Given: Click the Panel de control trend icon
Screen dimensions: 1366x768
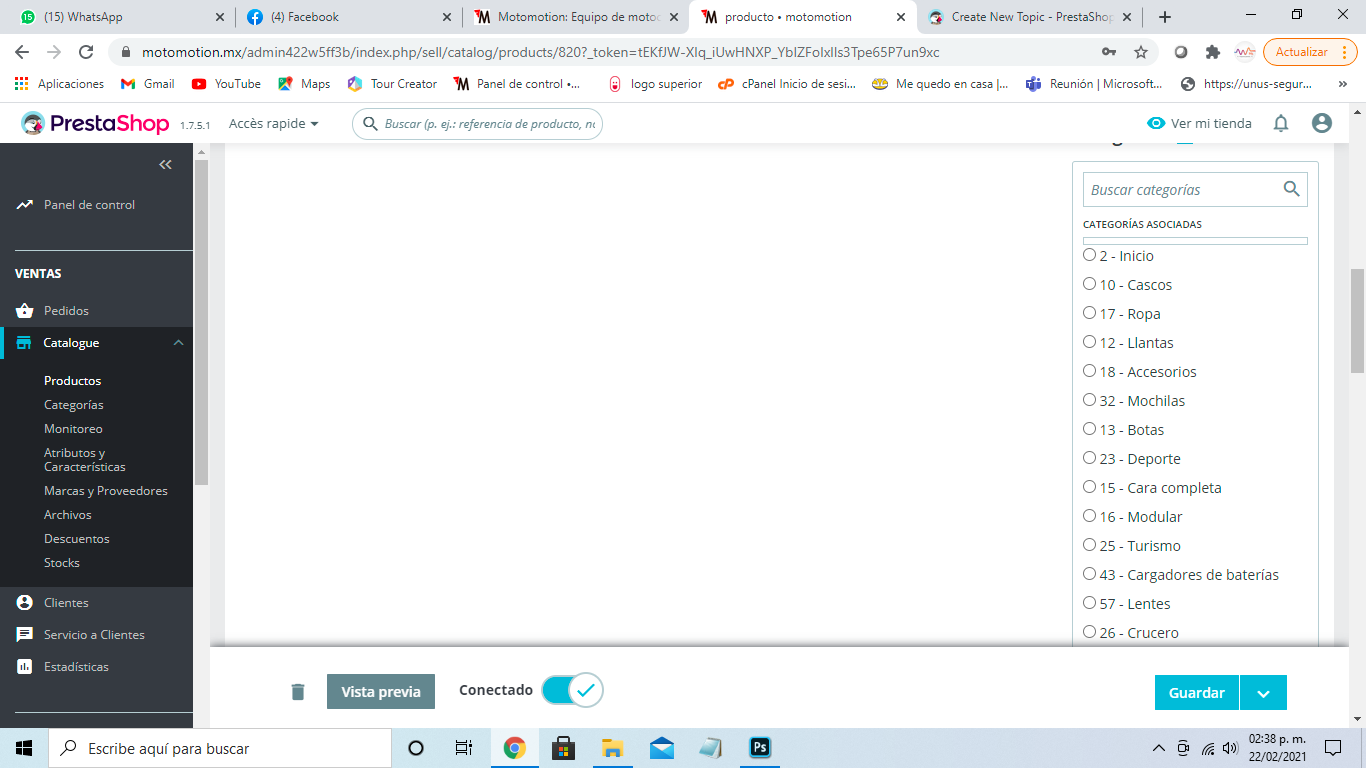Looking at the screenshot, I should [x=25, y=205].
